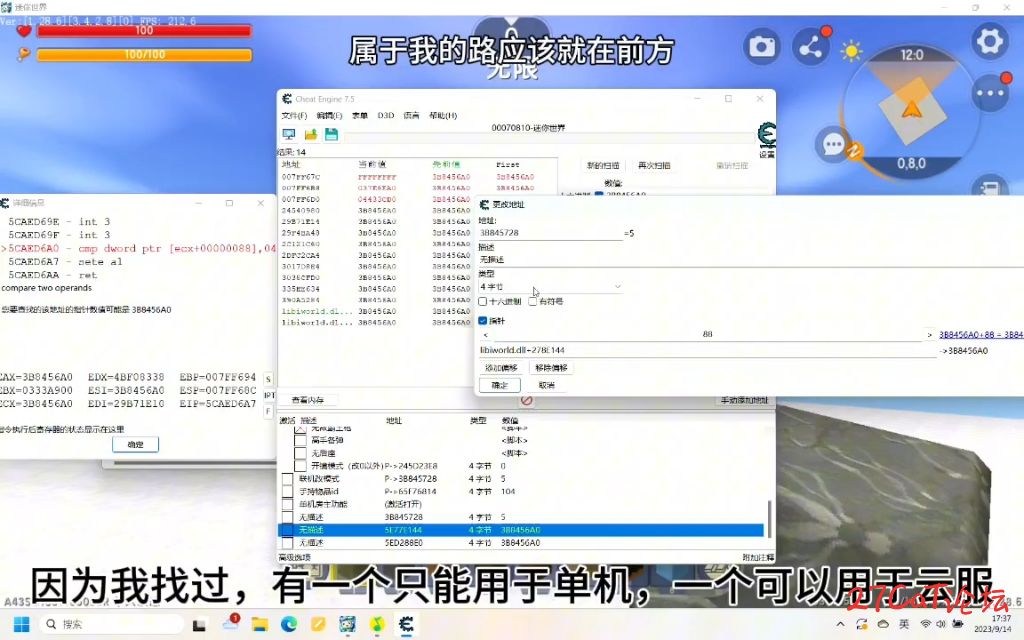Click the sun weather icon
The height and width of the screenshot is (640, 1024).
pos(851,51)
